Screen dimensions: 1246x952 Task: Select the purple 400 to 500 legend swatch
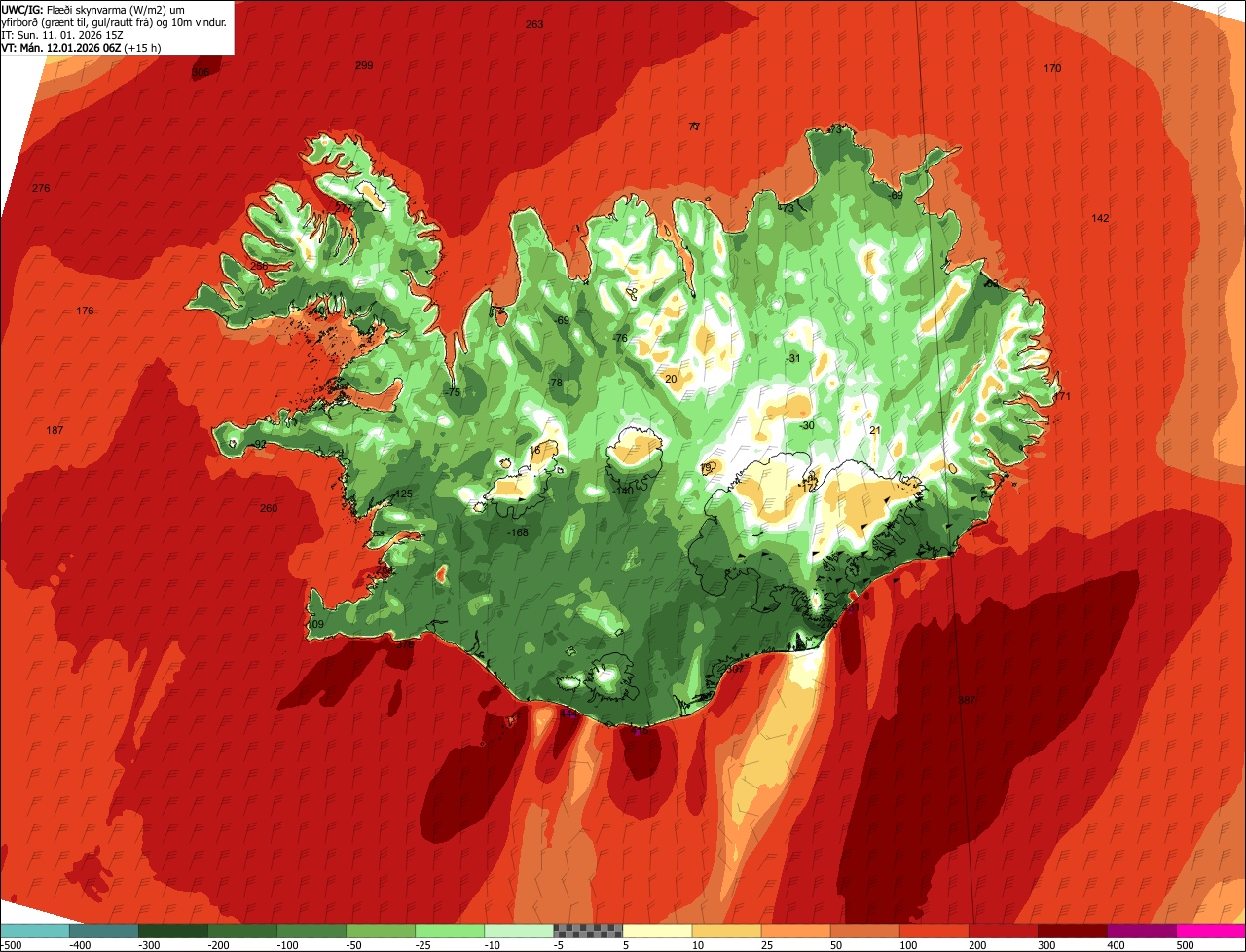tap(1141, 931)
